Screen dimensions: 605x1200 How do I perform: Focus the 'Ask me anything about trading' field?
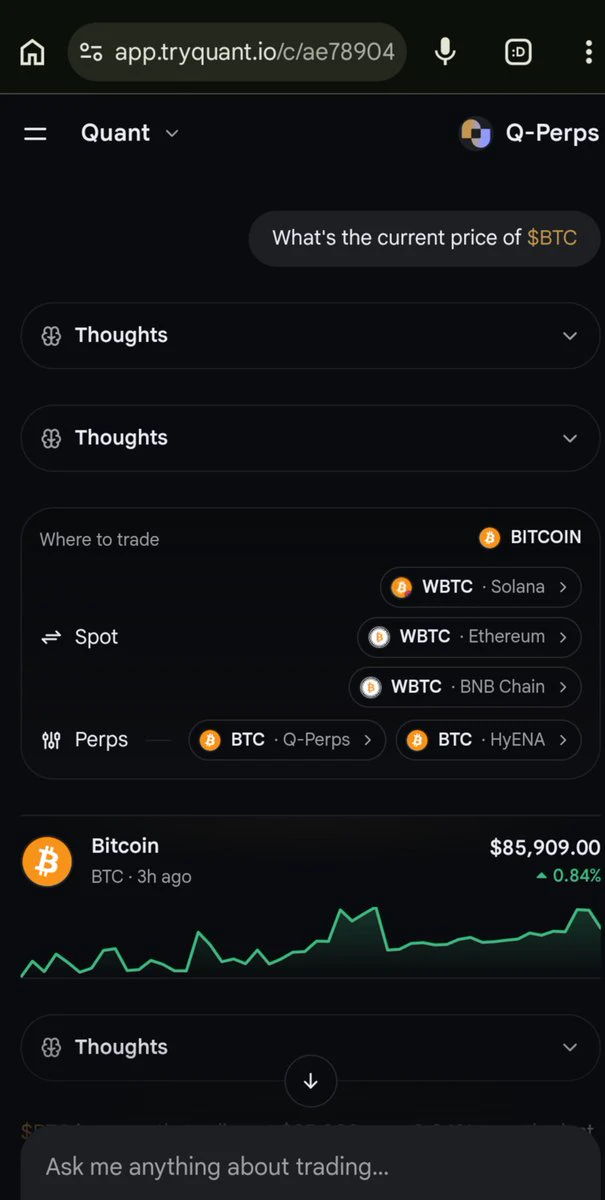click(x=310, y=1166)
